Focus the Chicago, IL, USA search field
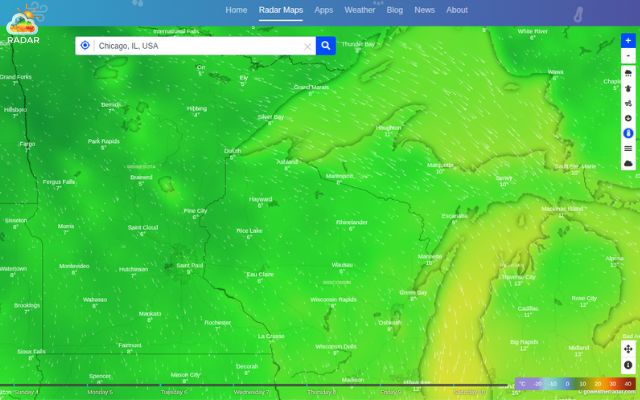 (198, 46)
